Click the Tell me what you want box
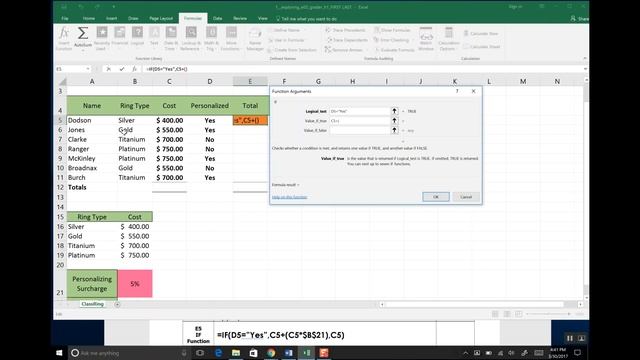Screen dimensions: 640x360 [x=307, y=19]
